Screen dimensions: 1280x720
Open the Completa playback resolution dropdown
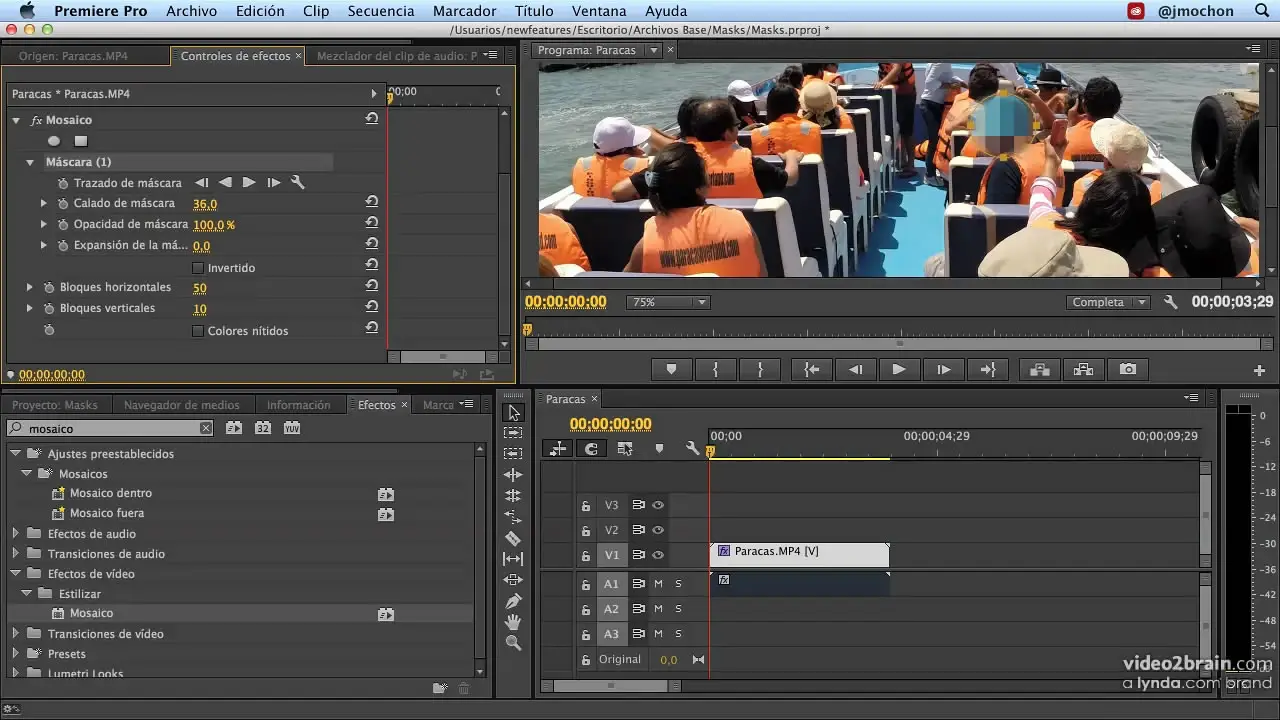tap(1109, 302)
